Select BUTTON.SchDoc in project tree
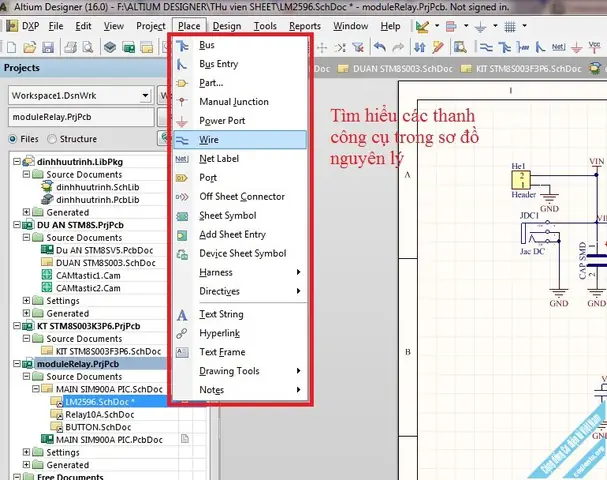 (x=98, y=427)
